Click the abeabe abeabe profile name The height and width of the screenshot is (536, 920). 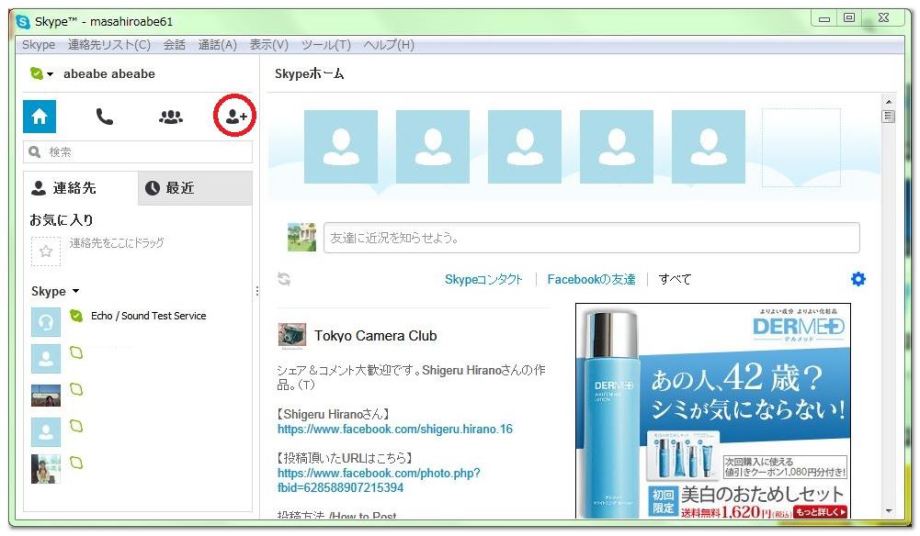(109, 74)
